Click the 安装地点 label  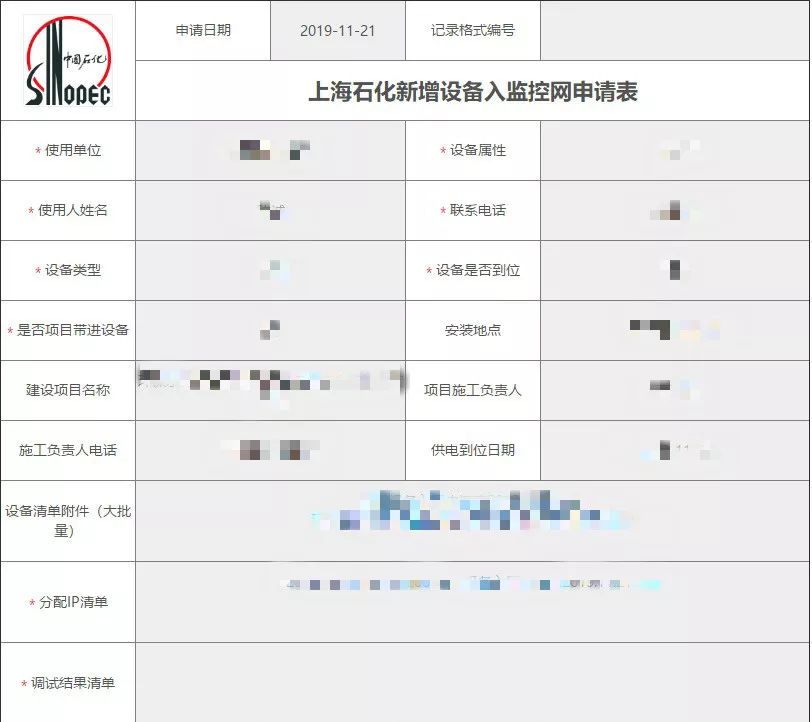[x=473, y=330]
